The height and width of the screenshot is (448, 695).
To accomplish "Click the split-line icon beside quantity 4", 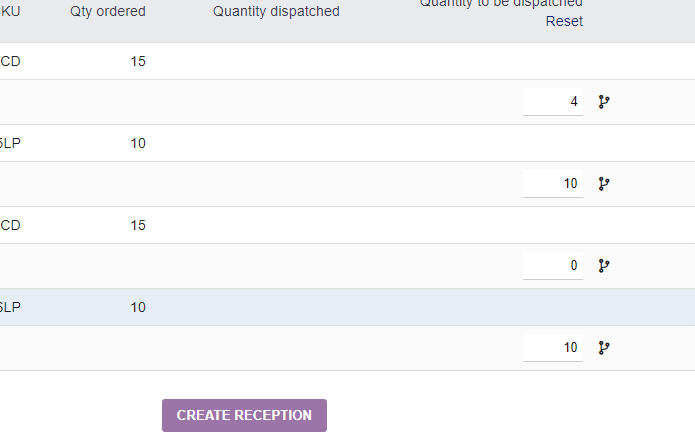I will (604, 102).
